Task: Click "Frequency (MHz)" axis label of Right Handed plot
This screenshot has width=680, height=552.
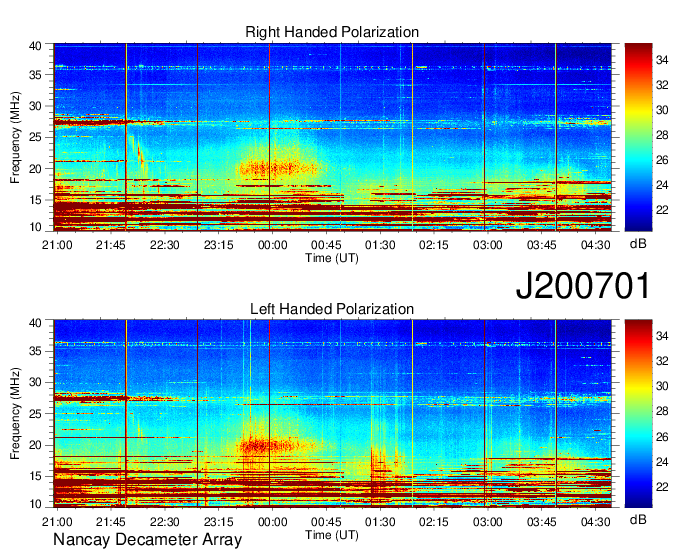Action: 15,137
